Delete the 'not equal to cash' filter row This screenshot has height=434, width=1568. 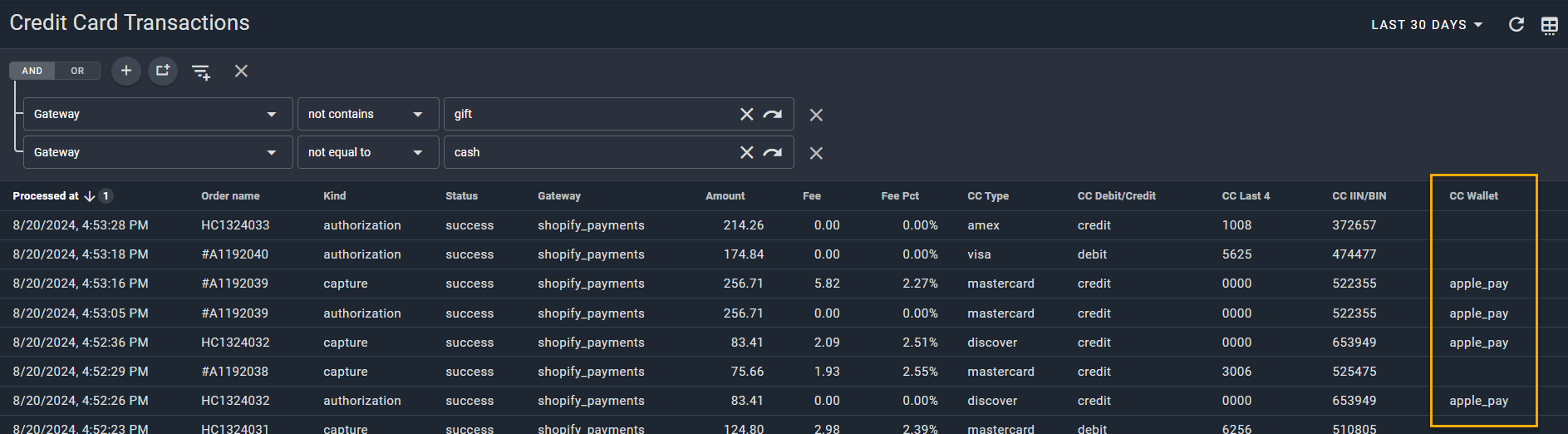[816, 153]
